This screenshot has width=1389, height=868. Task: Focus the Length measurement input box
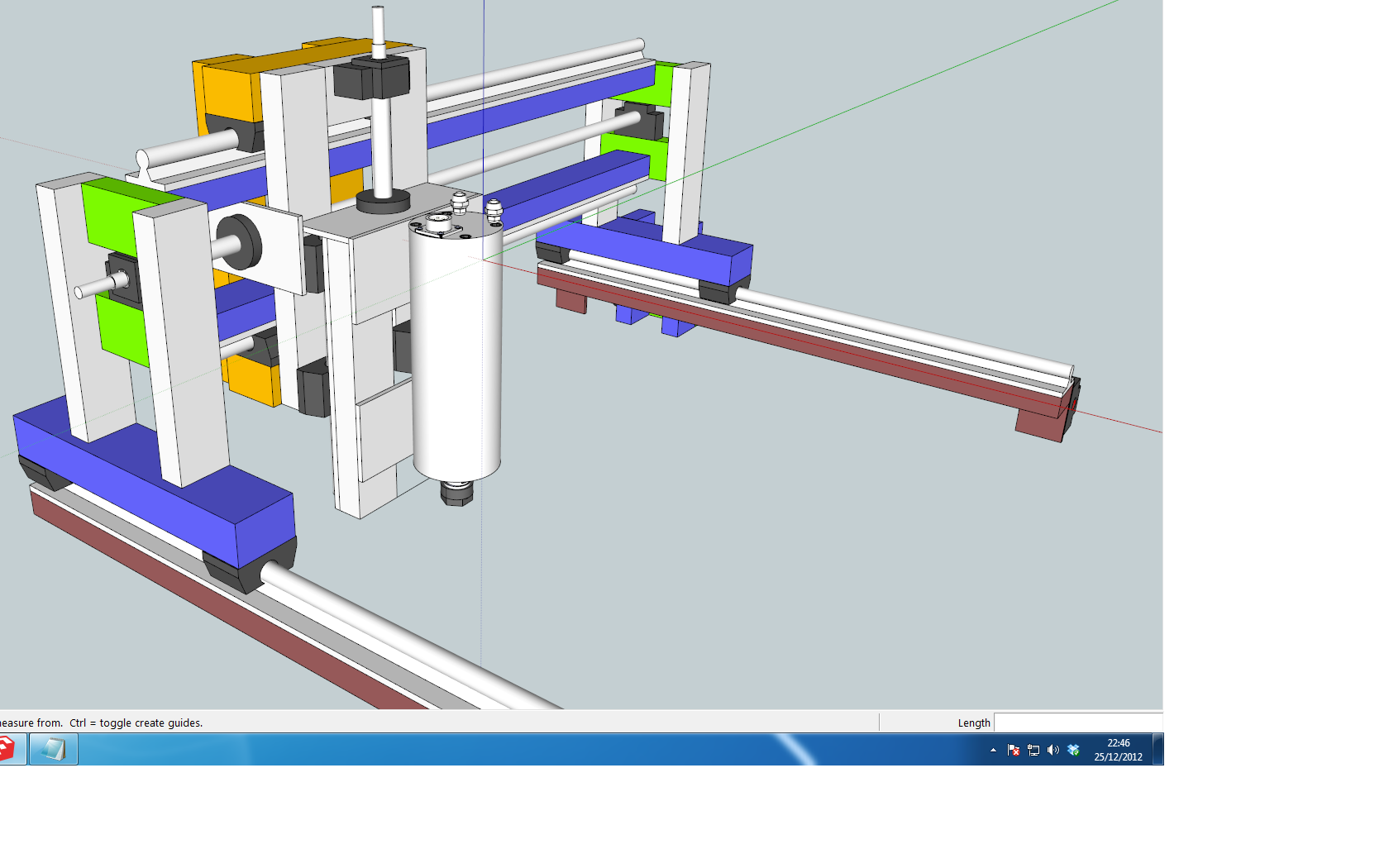[x=1077, y=723]
